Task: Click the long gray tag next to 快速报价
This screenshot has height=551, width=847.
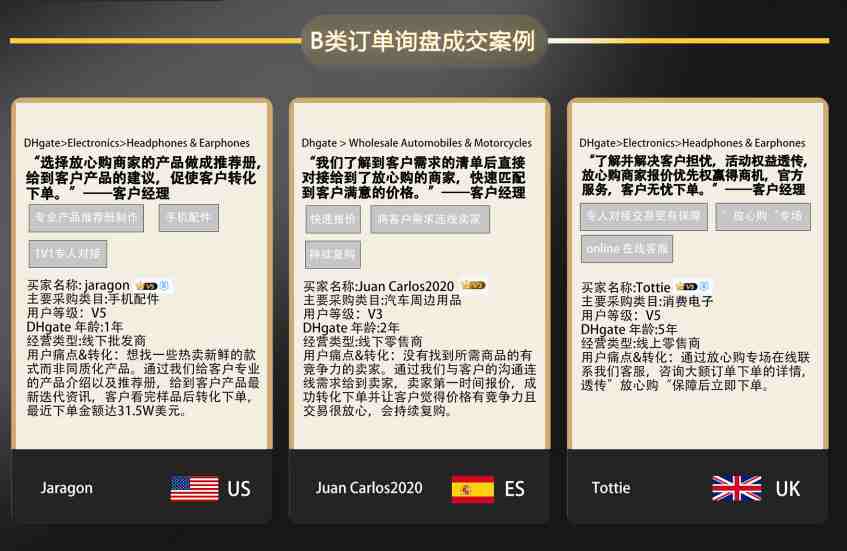Action: 430,219
